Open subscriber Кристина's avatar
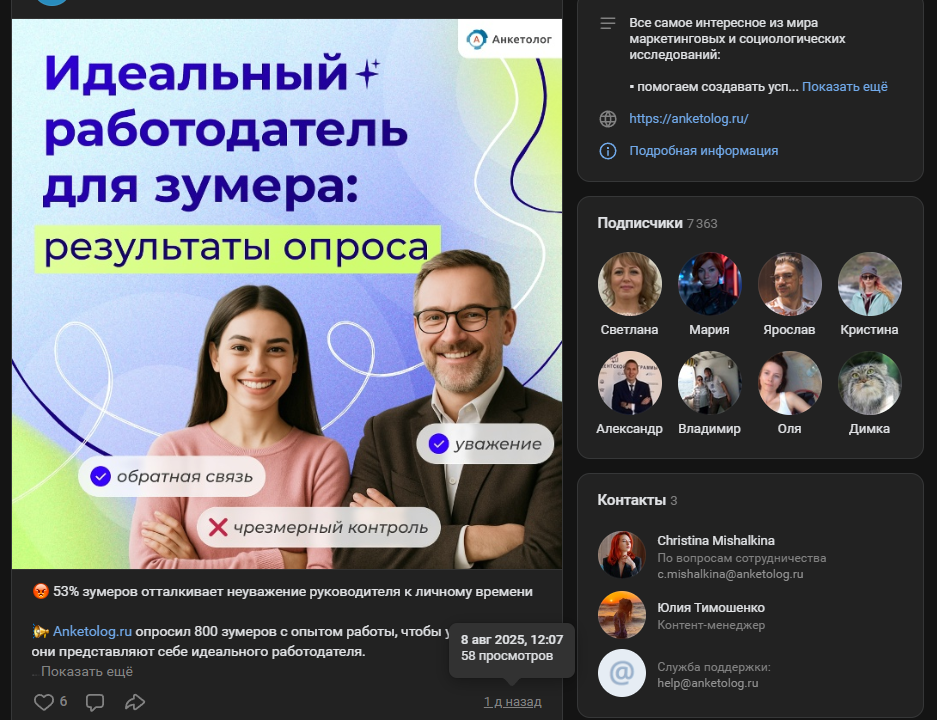The image size is (937, 720). (869, 284)
